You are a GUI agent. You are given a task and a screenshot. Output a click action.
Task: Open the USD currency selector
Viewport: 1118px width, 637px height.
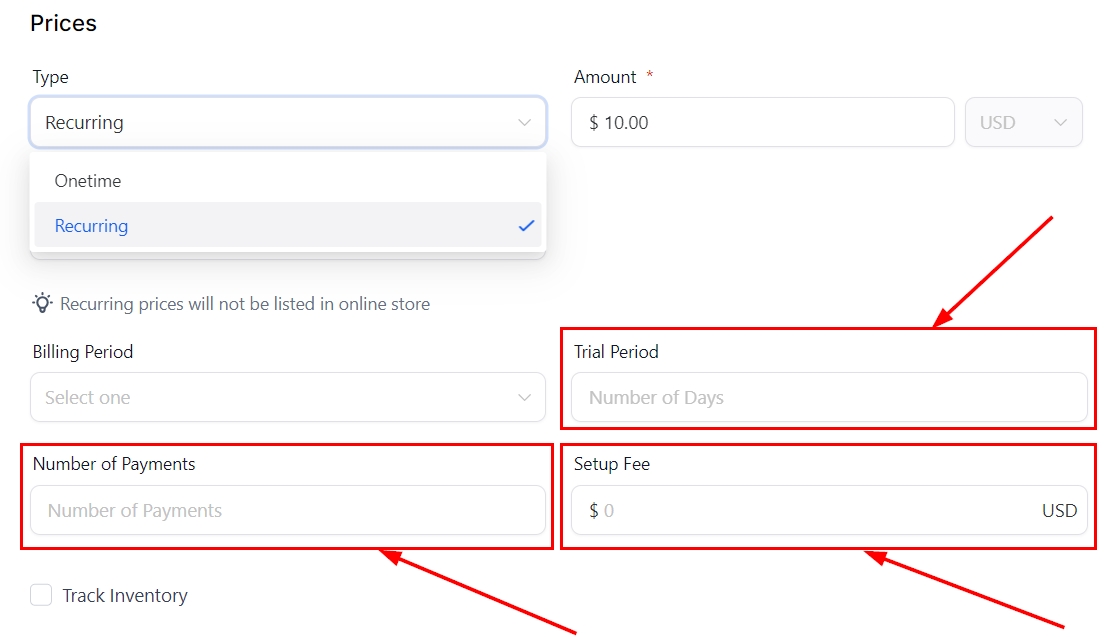pos(1022,123)
